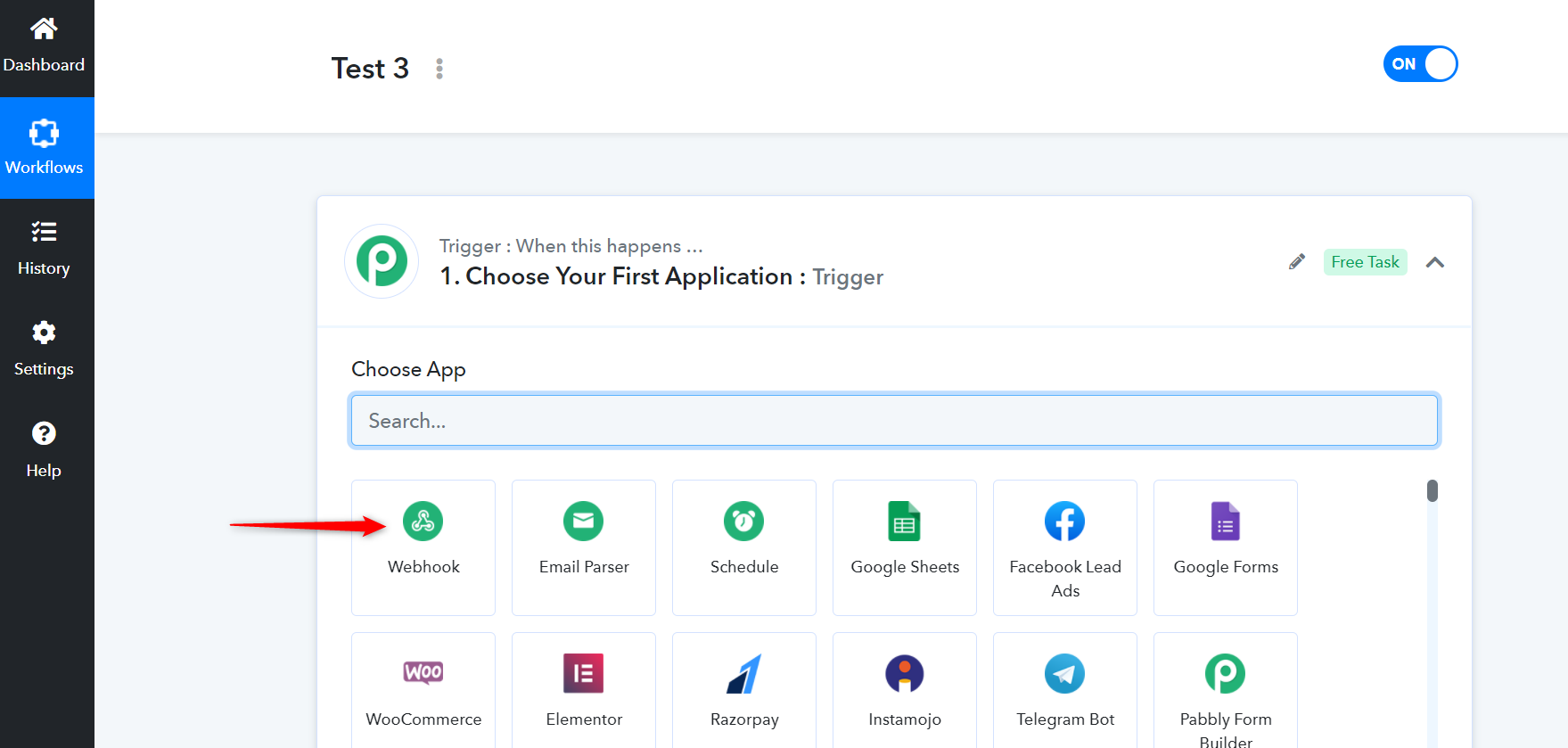The image size is (1568, 748).
Task: Click the Email Parser app label
Action: 584,567
